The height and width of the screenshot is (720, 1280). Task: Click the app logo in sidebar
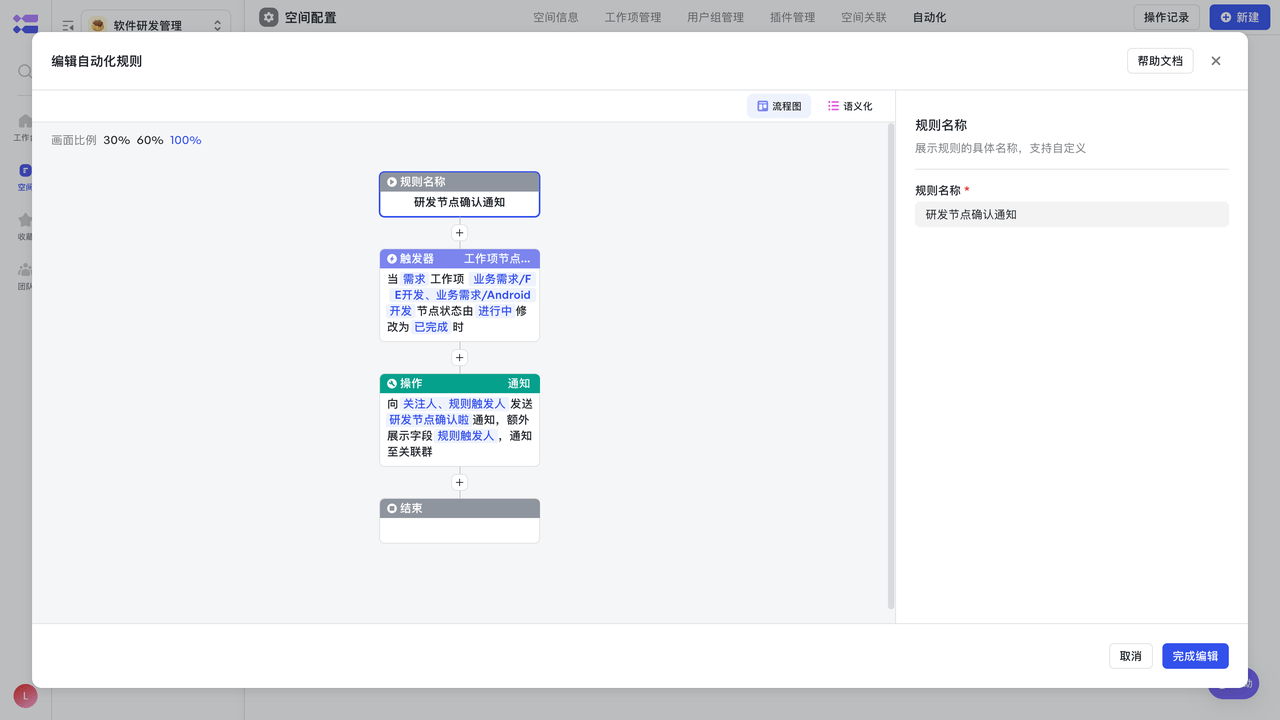tap(25, 24)
